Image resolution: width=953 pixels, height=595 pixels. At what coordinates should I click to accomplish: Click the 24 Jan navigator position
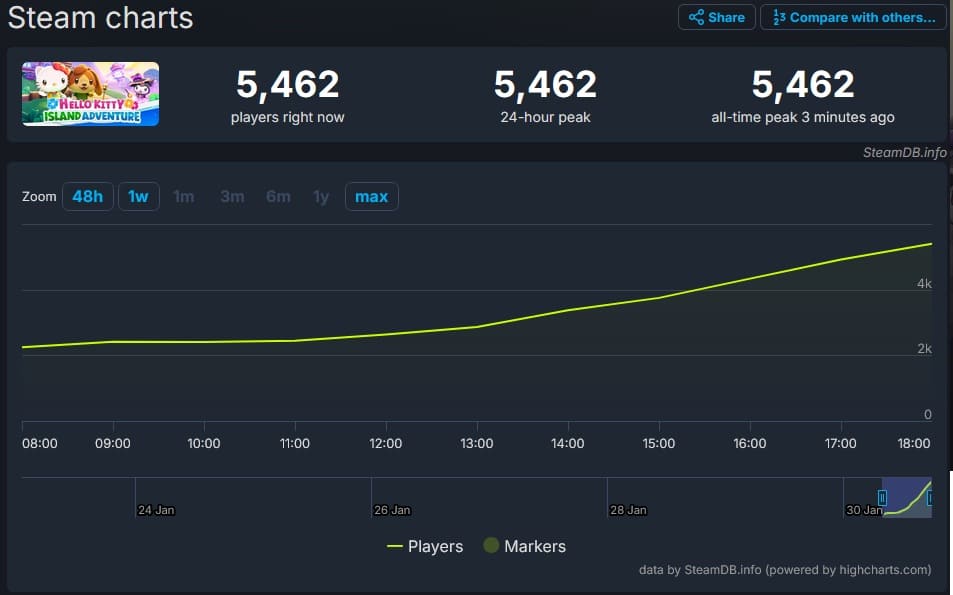pyautogui.click(x=155, y=510)
